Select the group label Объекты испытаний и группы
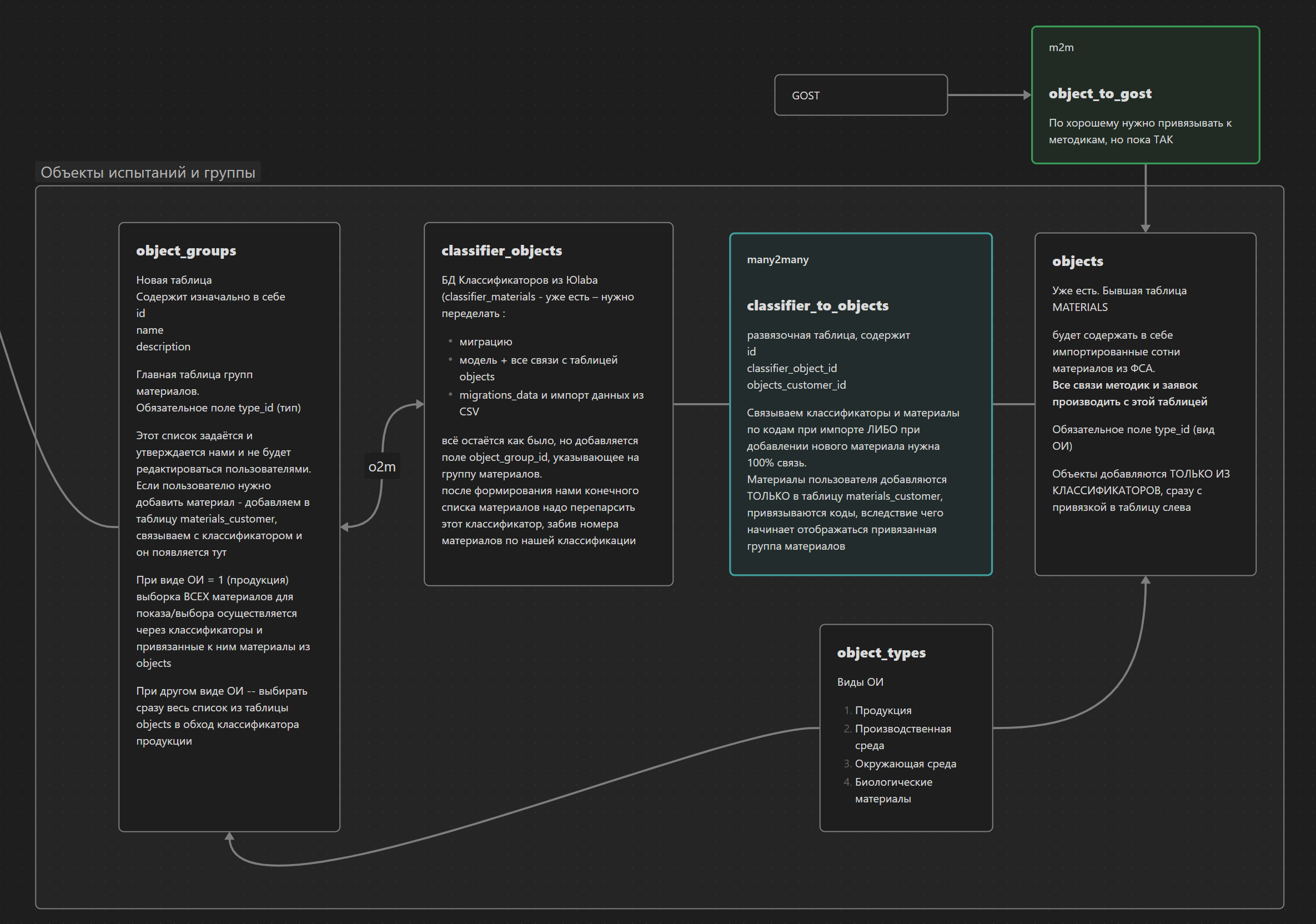Screen dimensions: 1316x924 (x=148, y=173)
